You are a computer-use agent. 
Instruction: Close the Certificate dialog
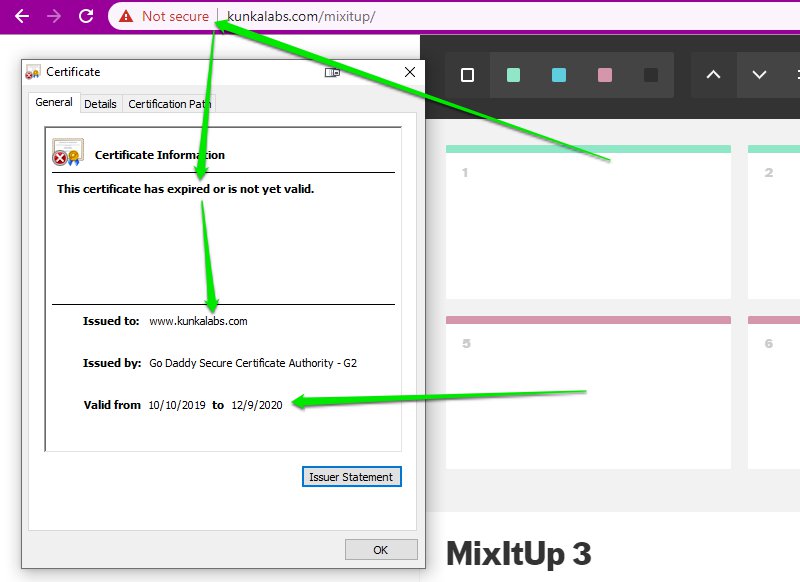pyautogui.click(x=410, y=72)
